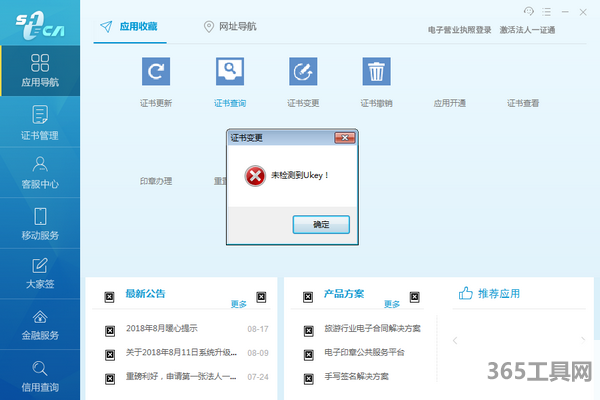Click the 电子营业执照登录 link
The width and height of the screenshot is (600, 400).
458,30
